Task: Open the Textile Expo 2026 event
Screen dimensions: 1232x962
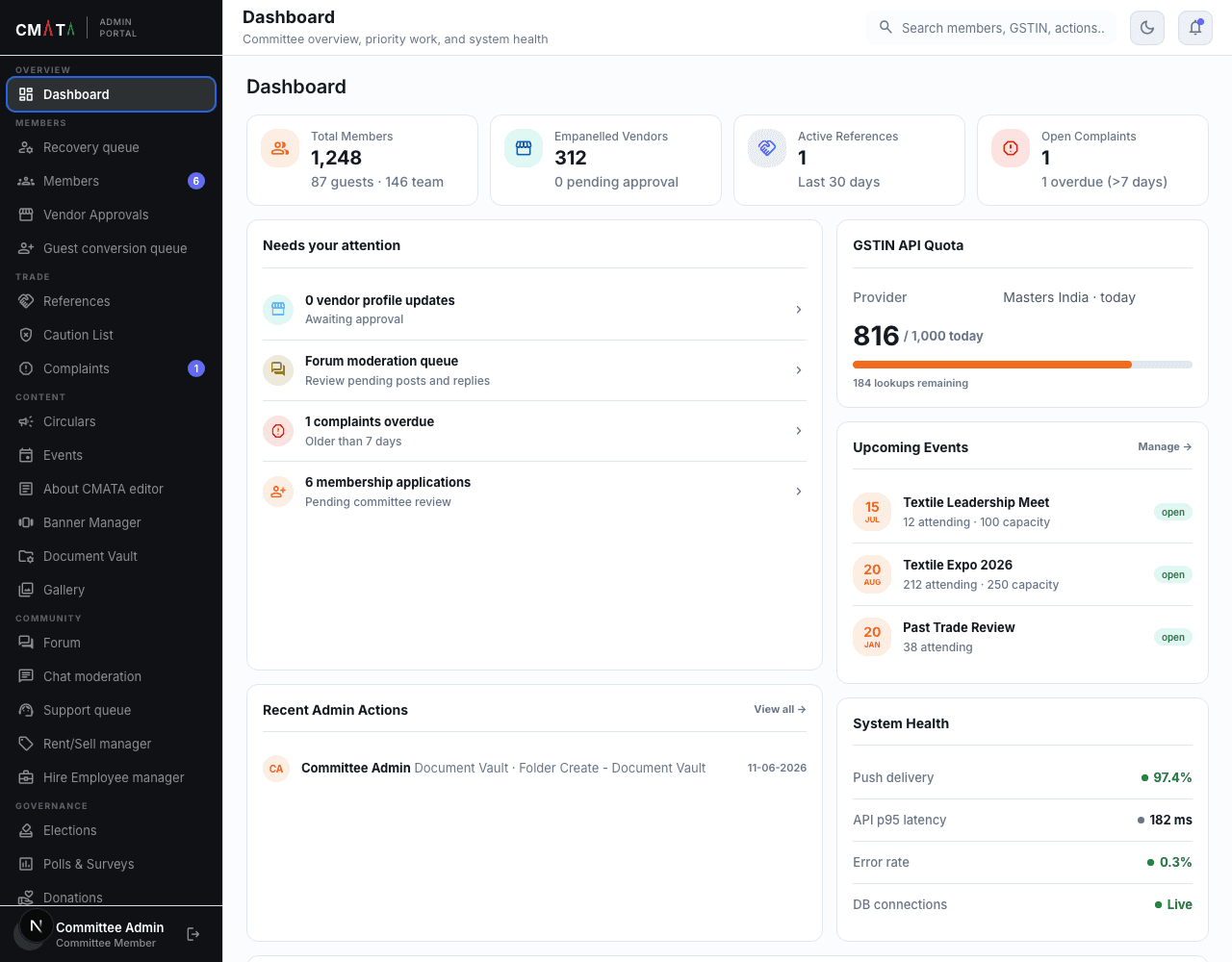Action: coord(1022,574)
